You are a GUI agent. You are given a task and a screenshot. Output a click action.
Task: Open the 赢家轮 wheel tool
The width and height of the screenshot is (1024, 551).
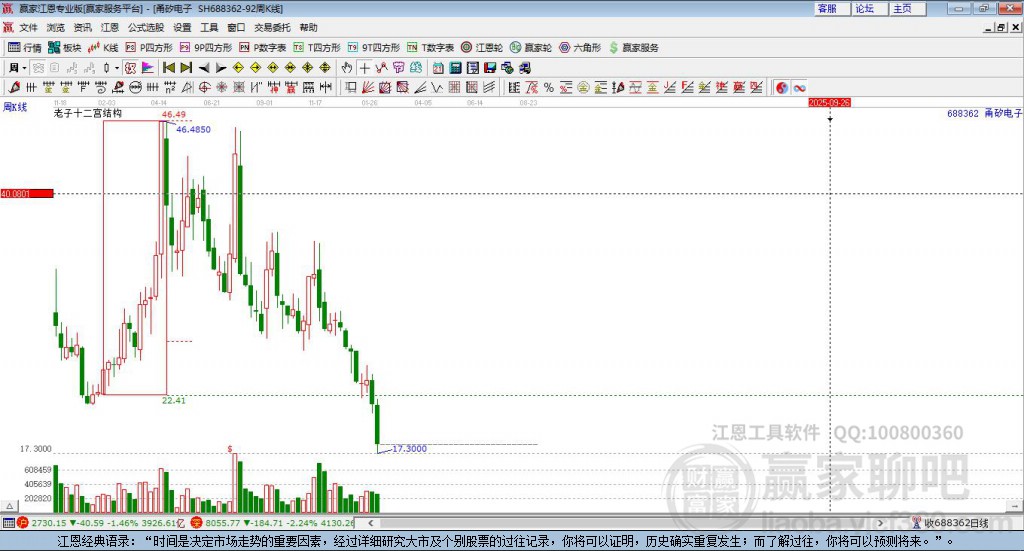click(x=531, y=48)
